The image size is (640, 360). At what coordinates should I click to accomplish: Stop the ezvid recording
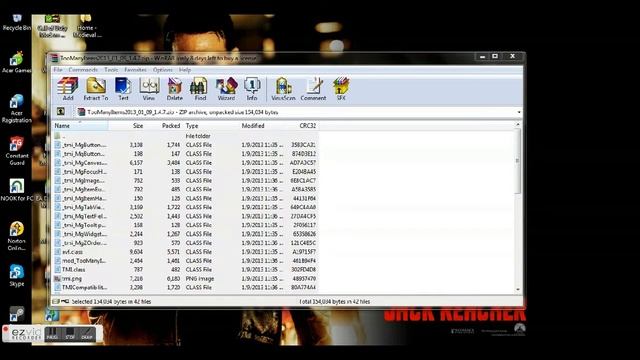70,333
